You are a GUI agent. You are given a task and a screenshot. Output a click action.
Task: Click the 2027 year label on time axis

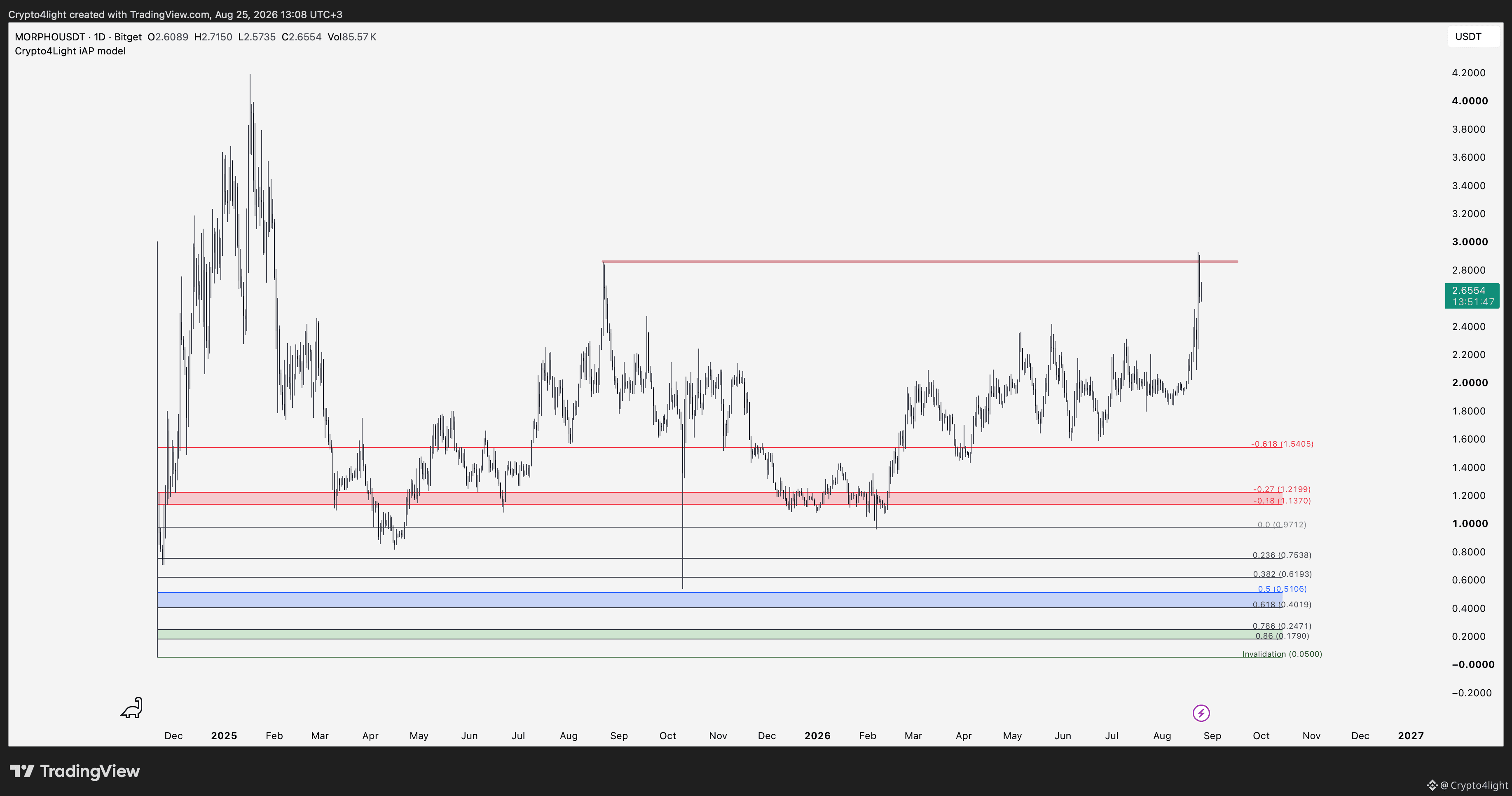coord(1411,735)
